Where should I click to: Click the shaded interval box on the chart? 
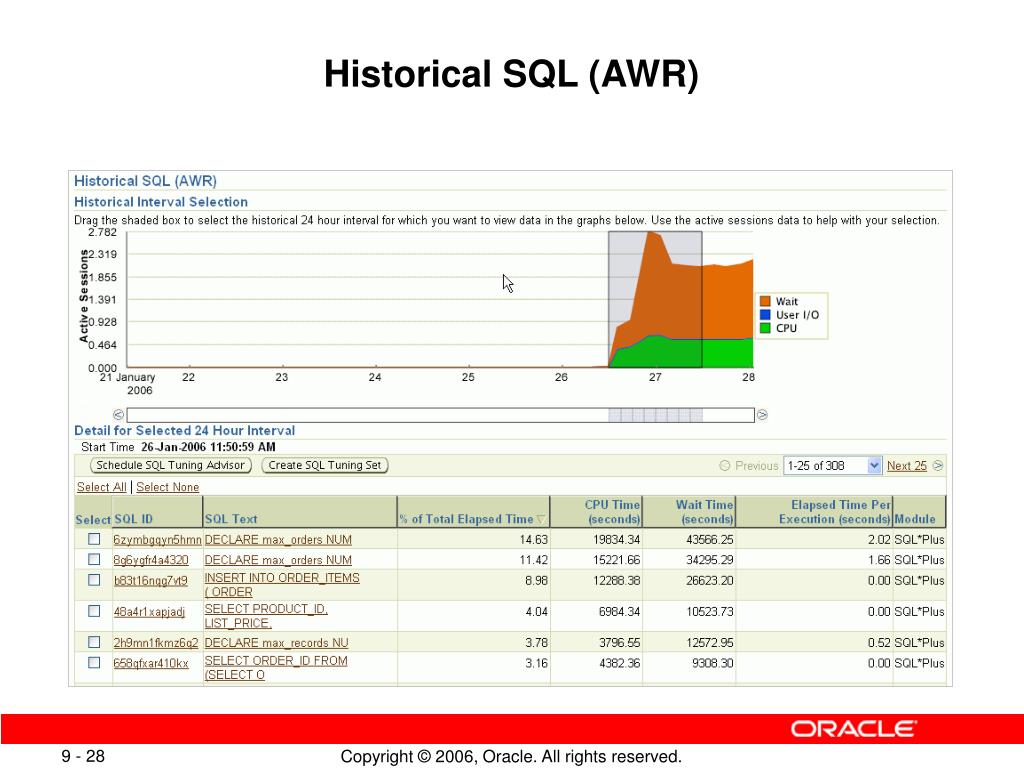pyautogui.click(x=655, y=300)
